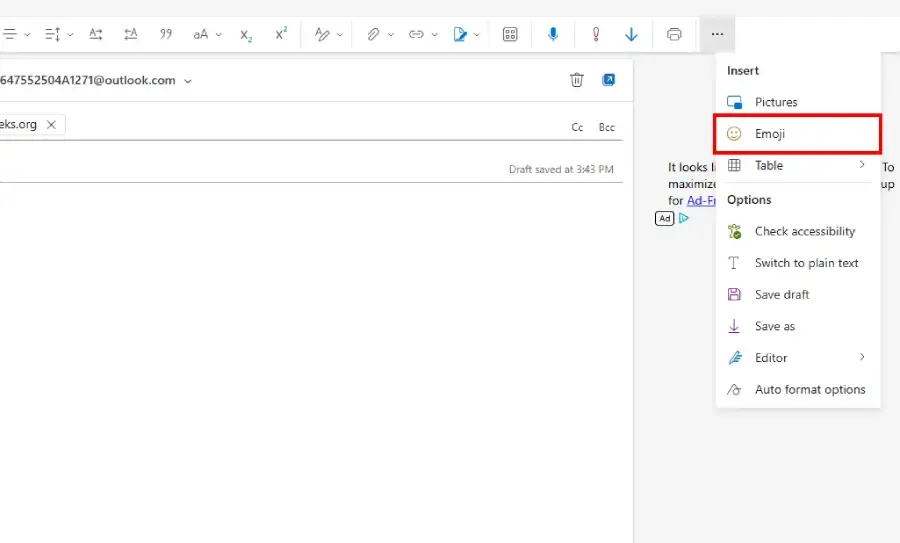The image size is (900, 543).
Task: Show the Bcc field
Action: [x=607, y=127]
